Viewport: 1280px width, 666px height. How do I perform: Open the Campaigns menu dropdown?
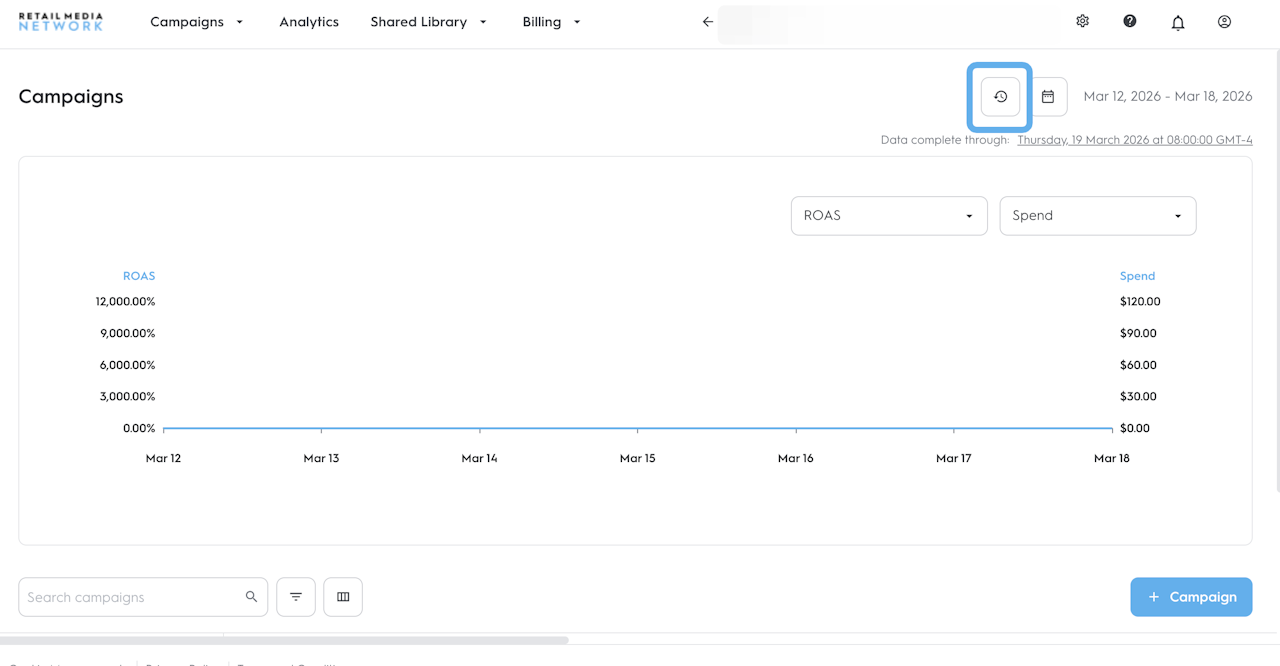pyautogui.click(x=196, y=22)
